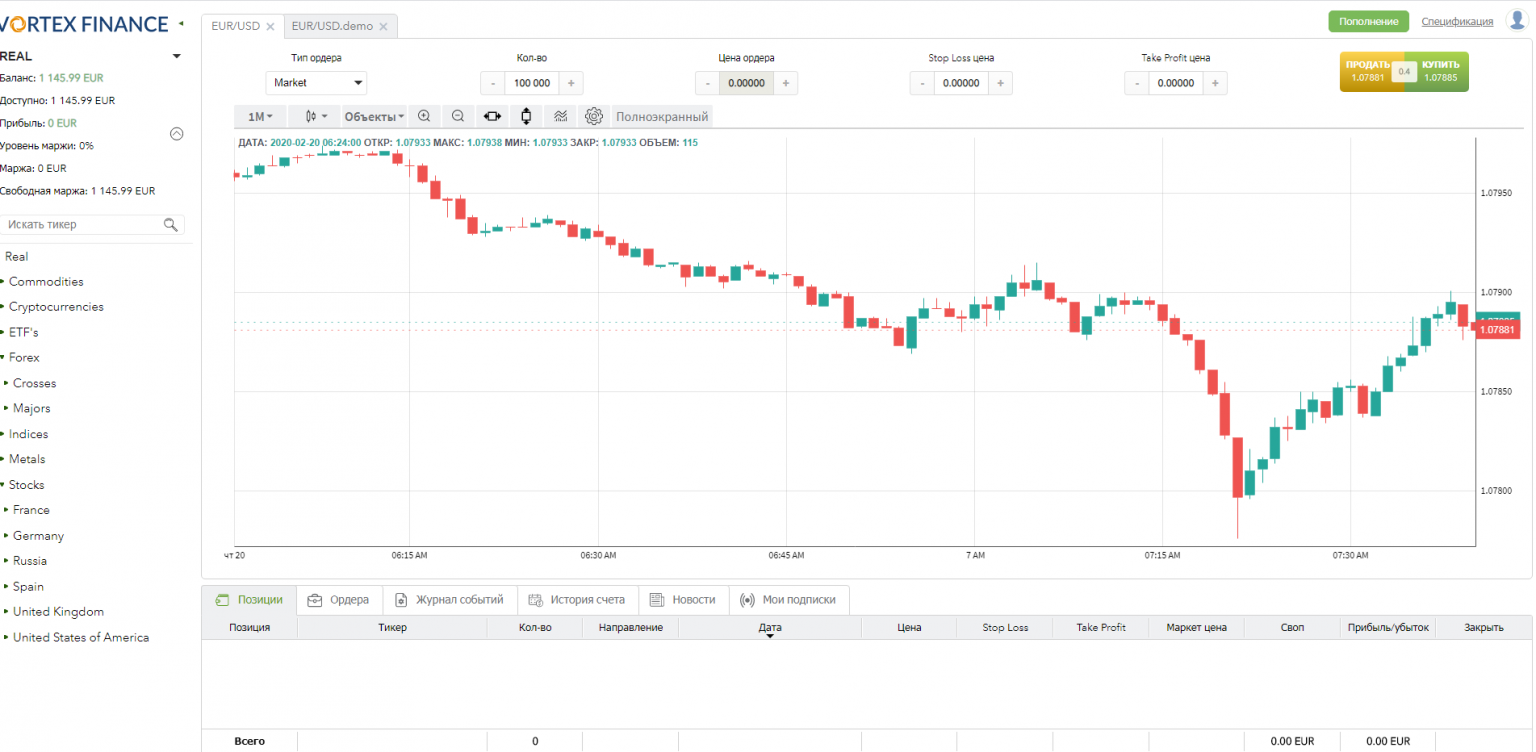Switch to the EUR/USD tab
Viewport: 1536px width, 752px height.
(235, 26)
